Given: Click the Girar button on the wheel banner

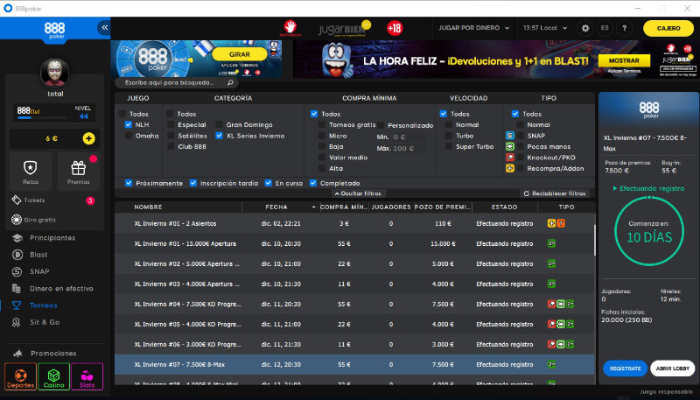Looking at the screenshot, I should (240, 54).
